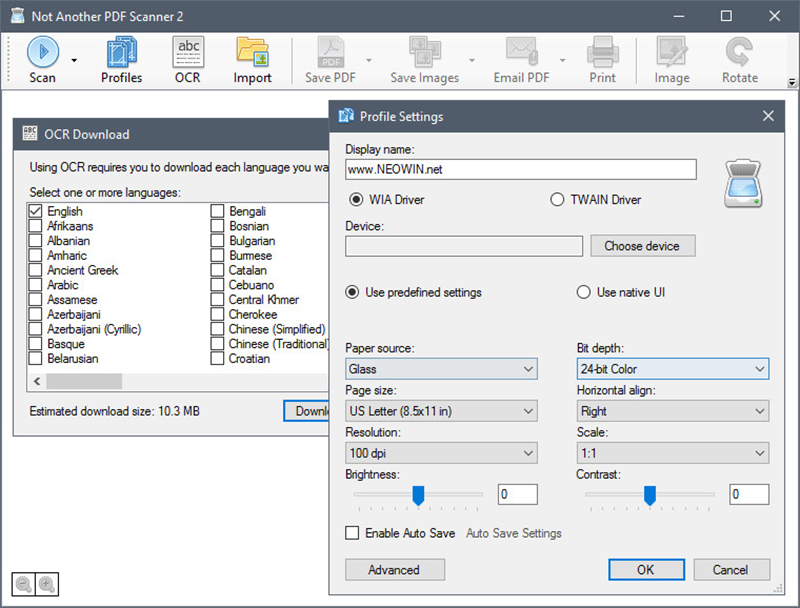Click the zoom in magnifier icon
The width and height of the screenshot is (800, 608).
46,585
